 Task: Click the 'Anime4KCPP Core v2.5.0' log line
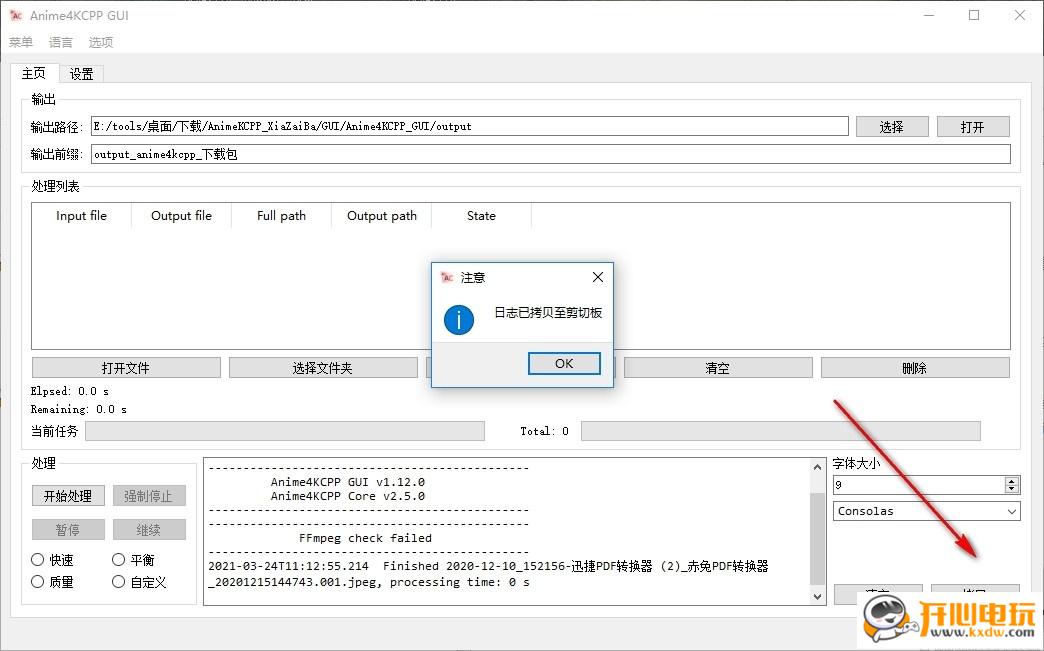[x=348, y=497]
